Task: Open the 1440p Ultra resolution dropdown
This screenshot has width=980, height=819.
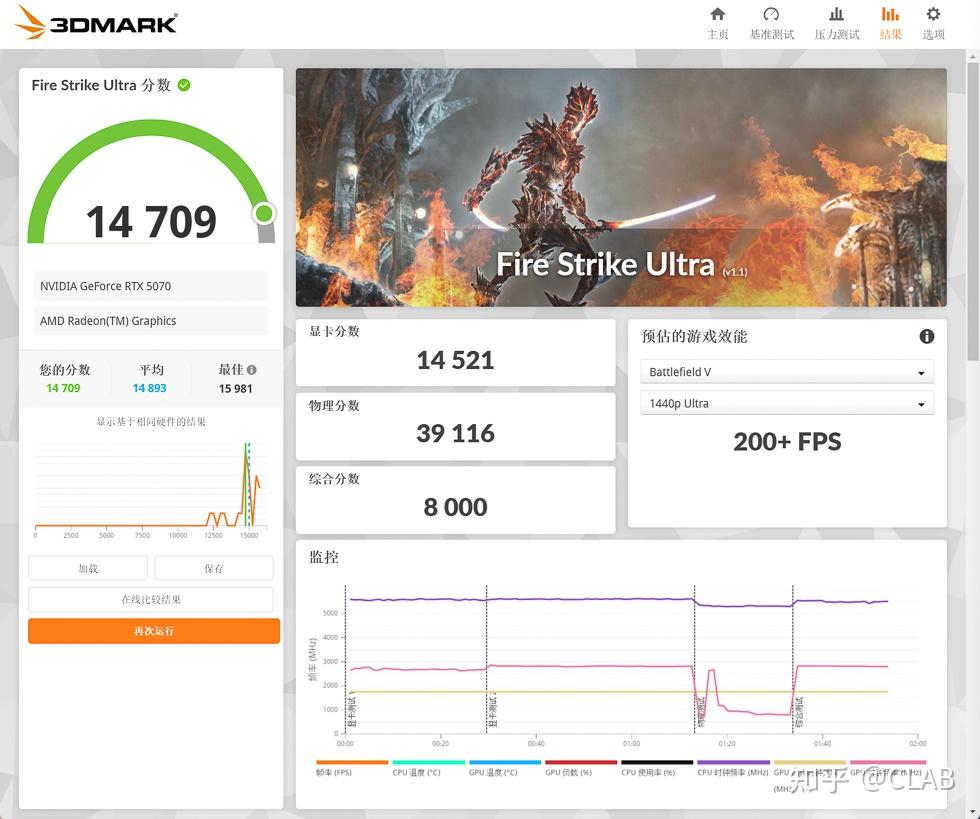Action: pos(787,403)
